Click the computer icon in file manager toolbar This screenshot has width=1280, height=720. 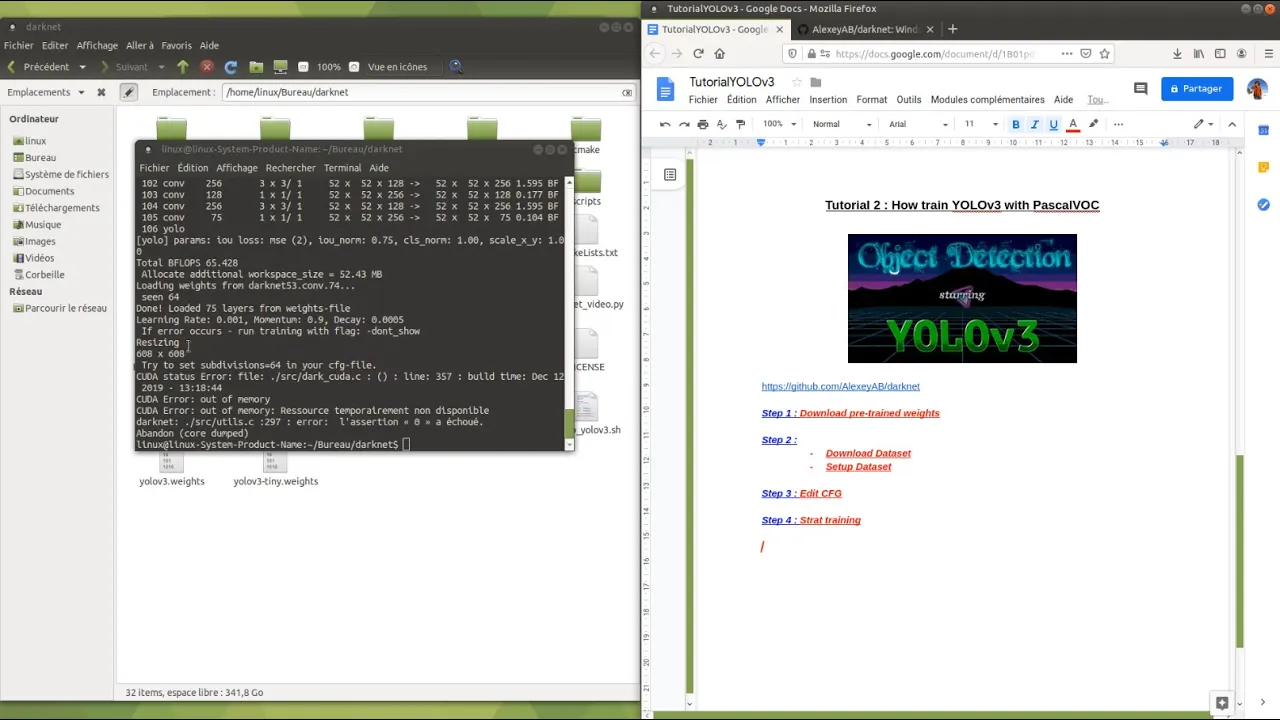(x=280, y=67)
